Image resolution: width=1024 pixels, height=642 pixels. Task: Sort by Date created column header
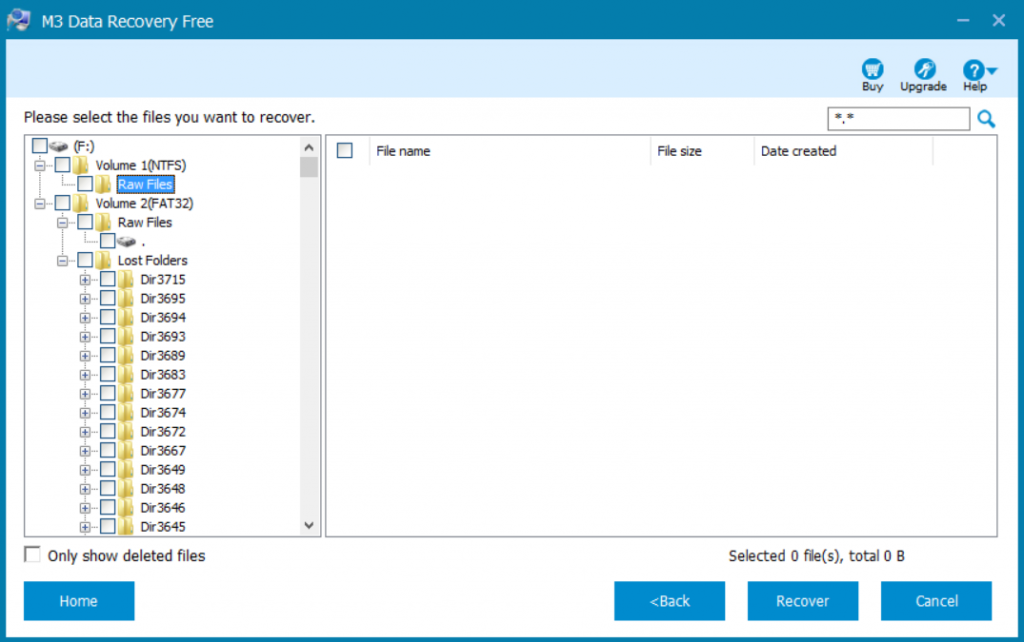pyautogui.click(x=843, y=151)
